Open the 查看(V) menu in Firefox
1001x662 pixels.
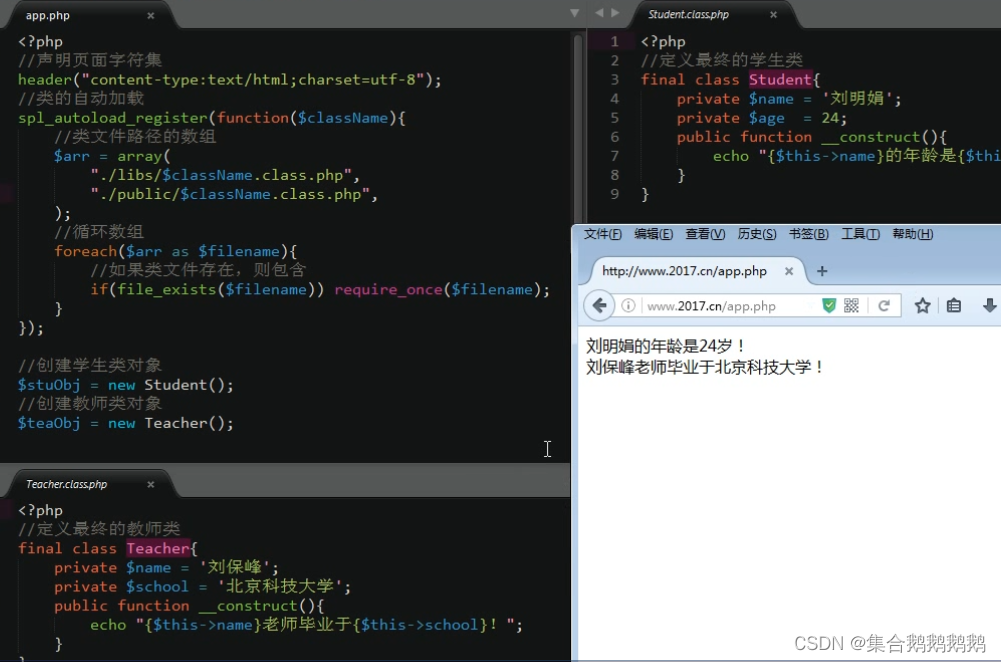click(705, 234)
